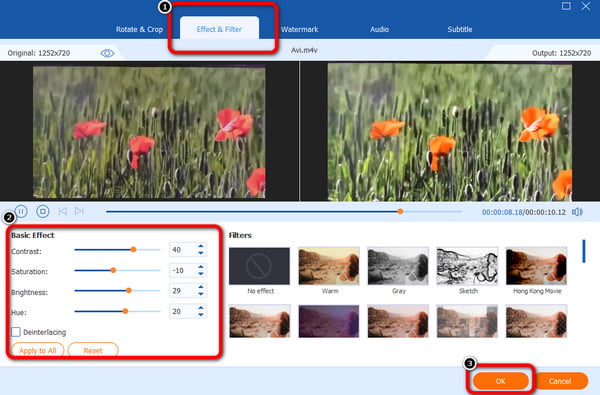Select the pixelated mosaic filter thumbnail

[467, 321]
